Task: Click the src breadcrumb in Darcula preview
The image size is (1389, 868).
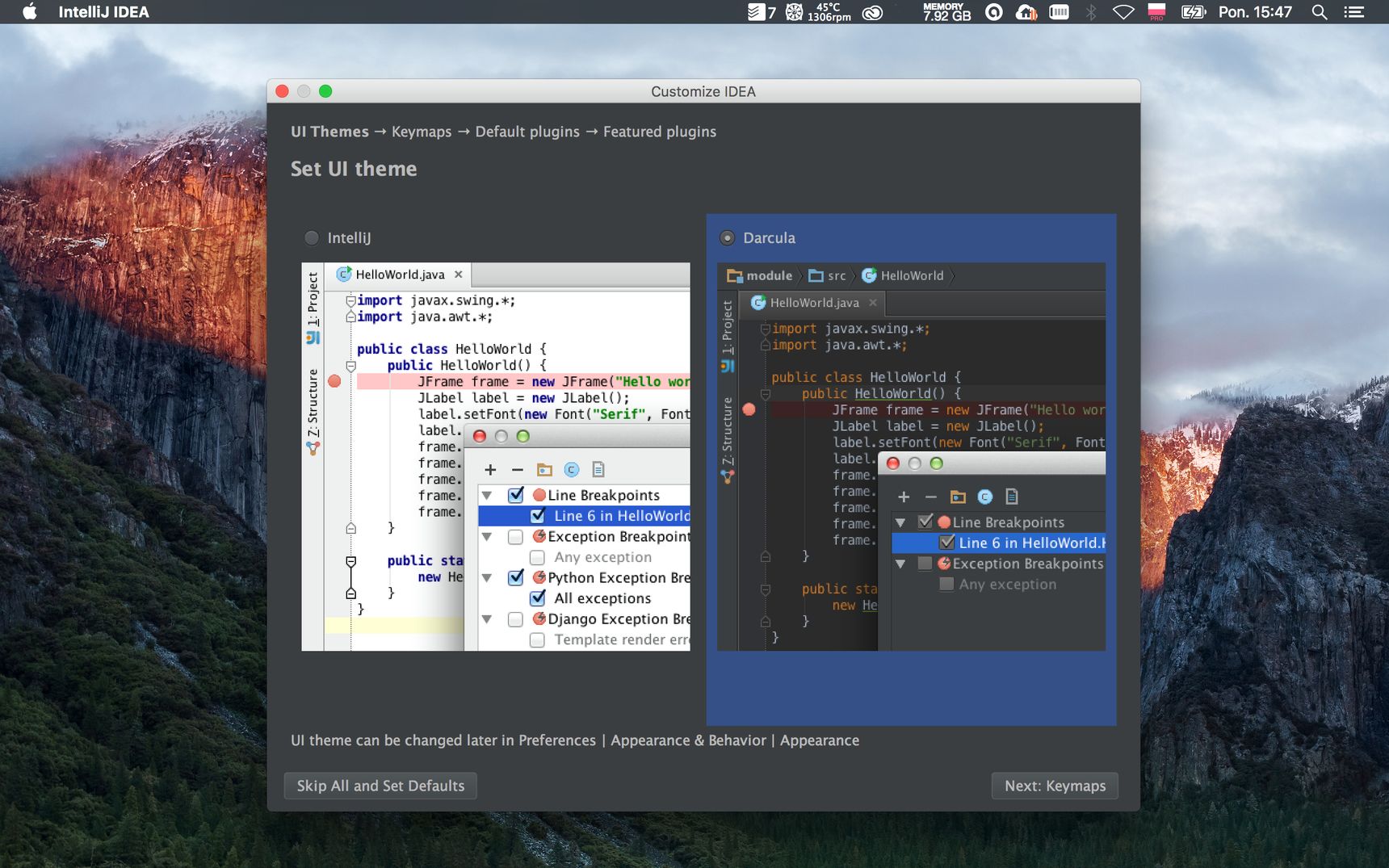Action: point(828,275)
